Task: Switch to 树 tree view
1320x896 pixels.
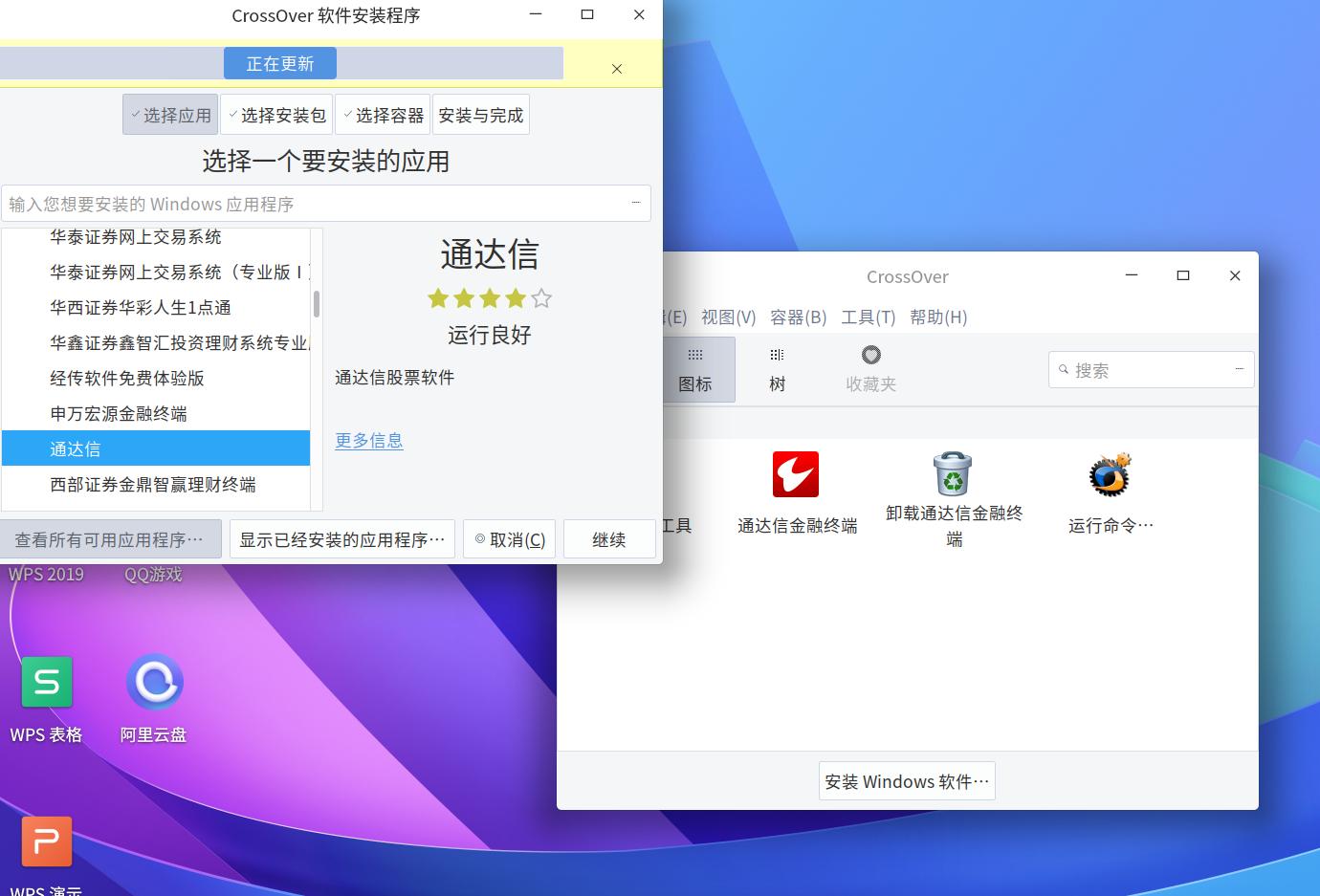Action: point(776,369)
